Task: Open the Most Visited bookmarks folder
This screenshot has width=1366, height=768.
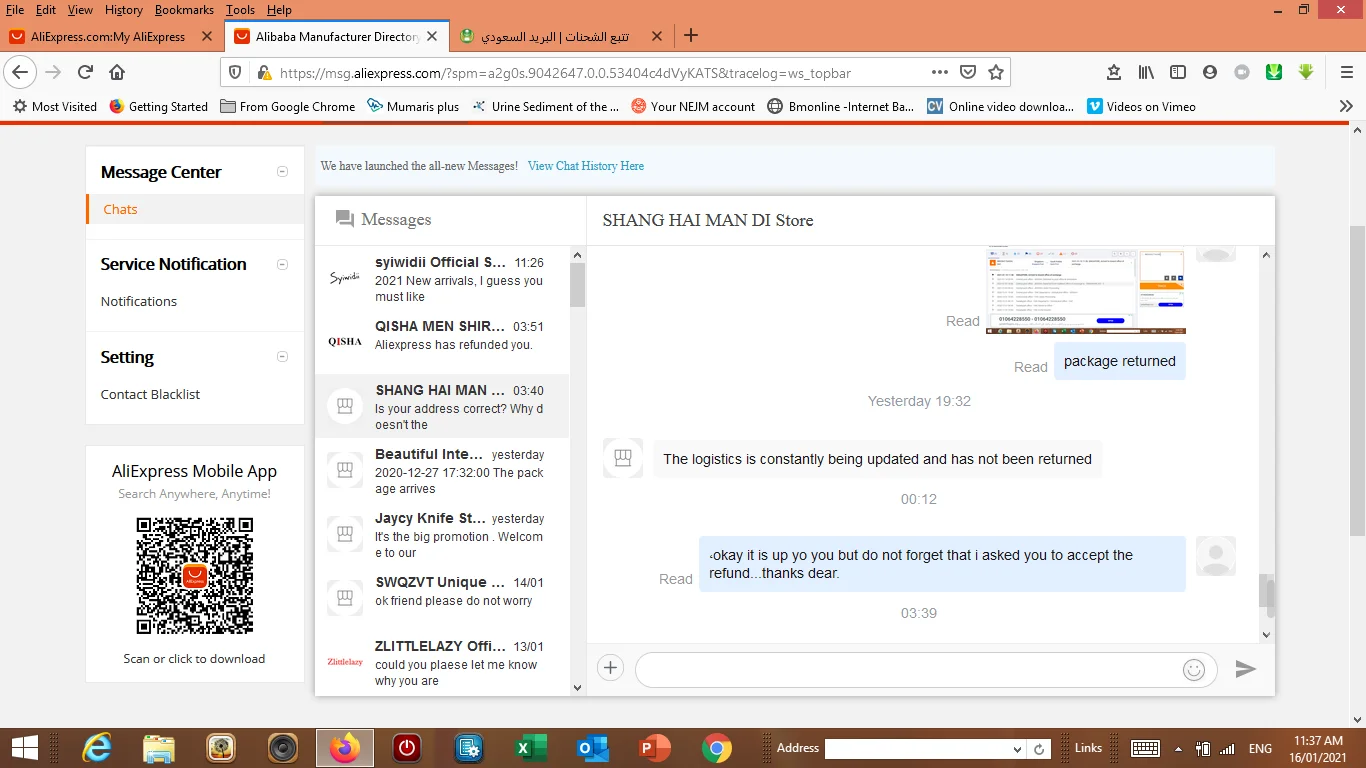Action: click(x=55, y=106)
